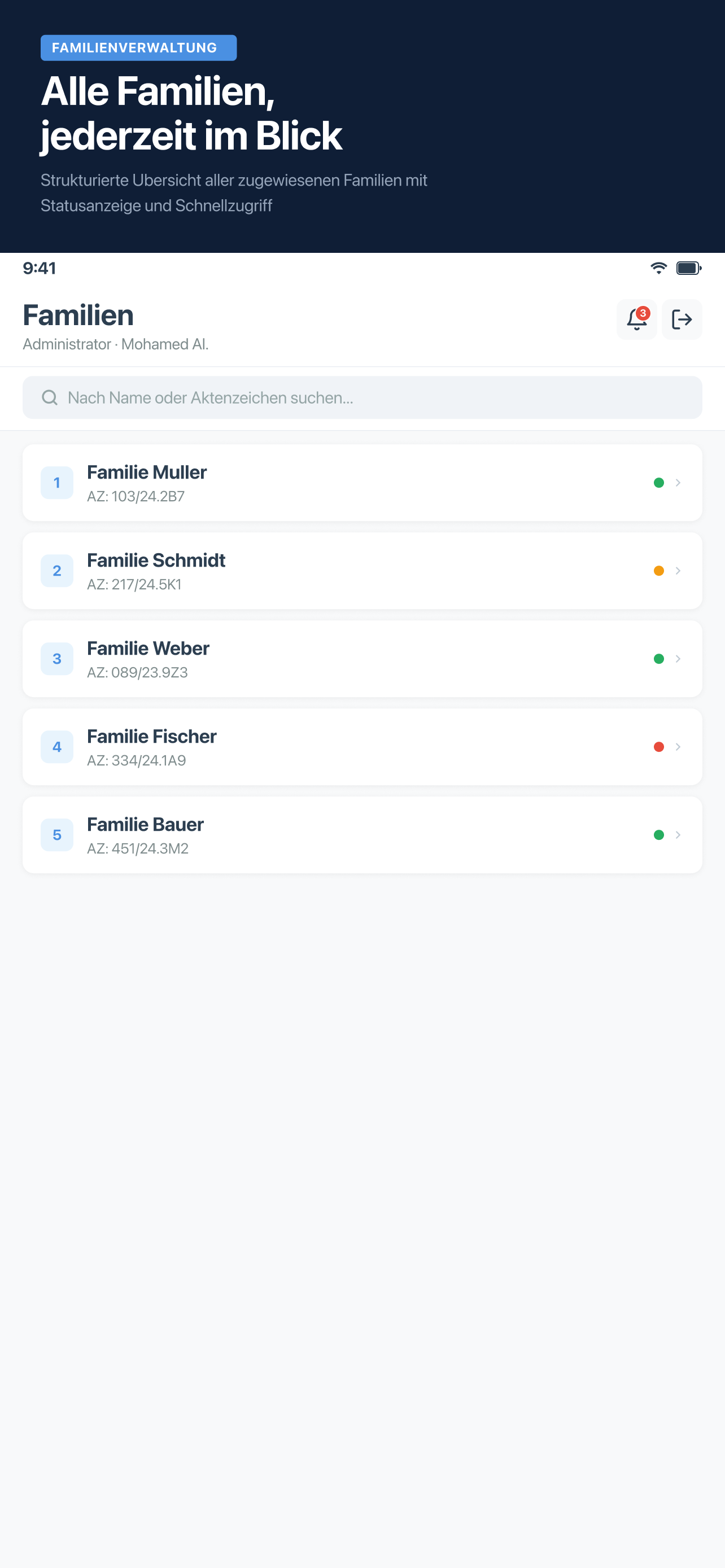
Task: Toggle the green status dot of Familie Bauer
Action: coord(660,835)
